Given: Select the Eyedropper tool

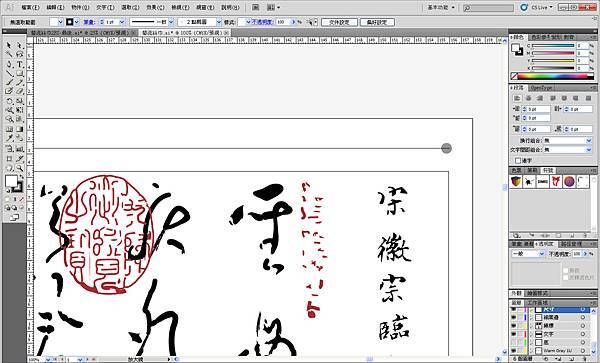Looking at the screenshot, I should pyautogui.click(x=9, y=138).
